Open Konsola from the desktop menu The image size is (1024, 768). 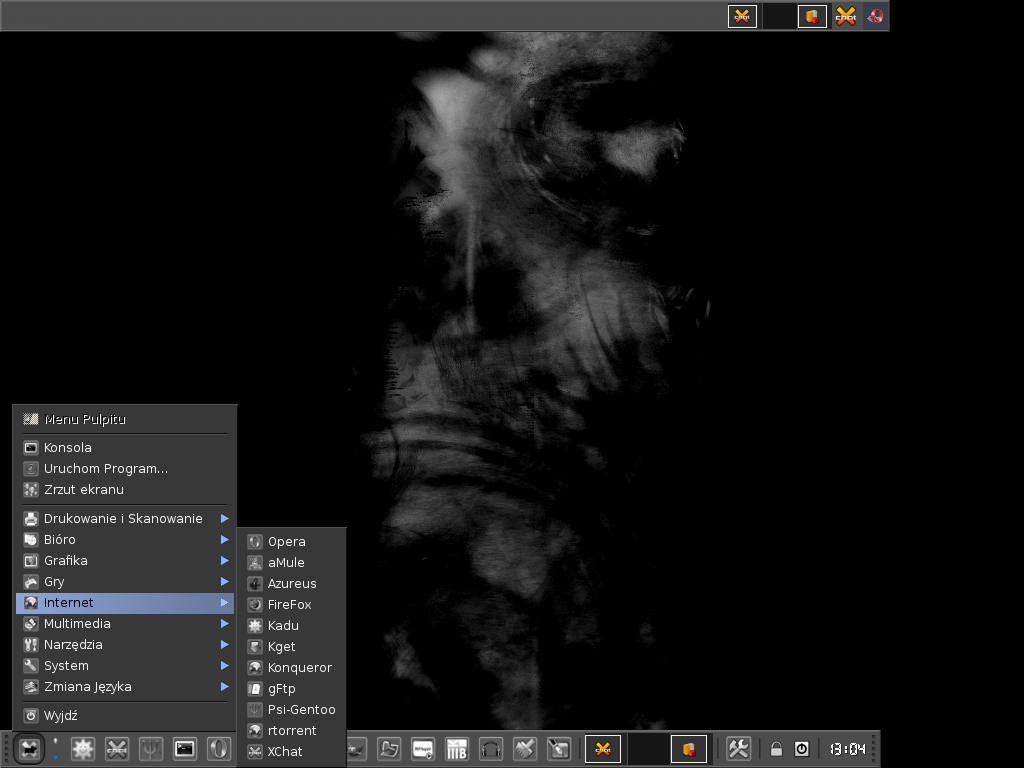125,447
